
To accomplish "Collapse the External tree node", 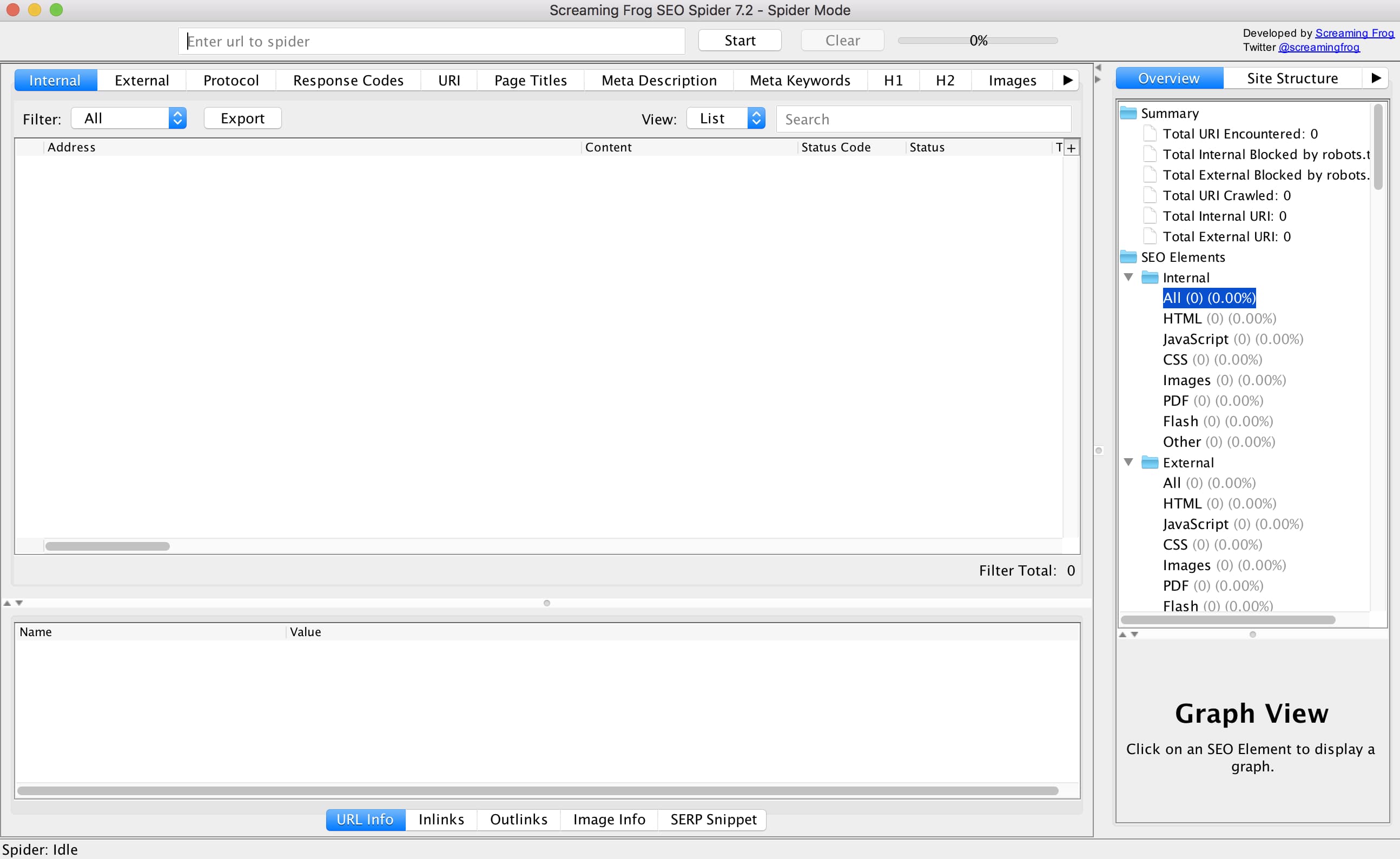I will [x=1128, y=462].
